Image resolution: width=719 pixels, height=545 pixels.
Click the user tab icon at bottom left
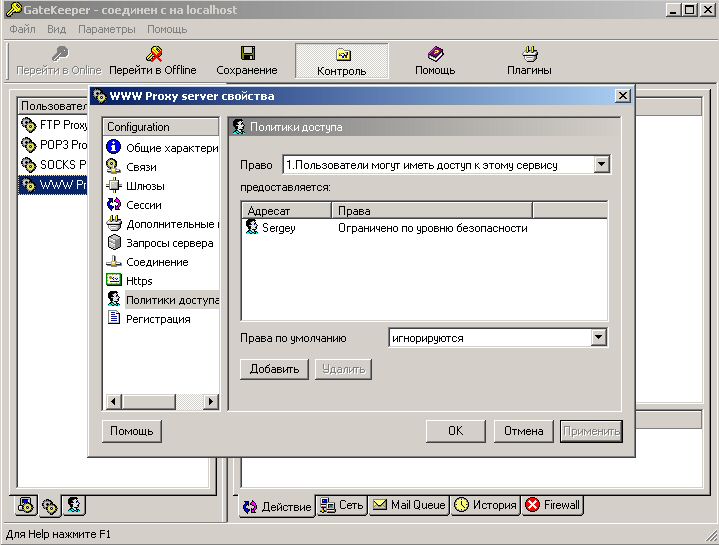pyautogui.click(x=74, y=505)
